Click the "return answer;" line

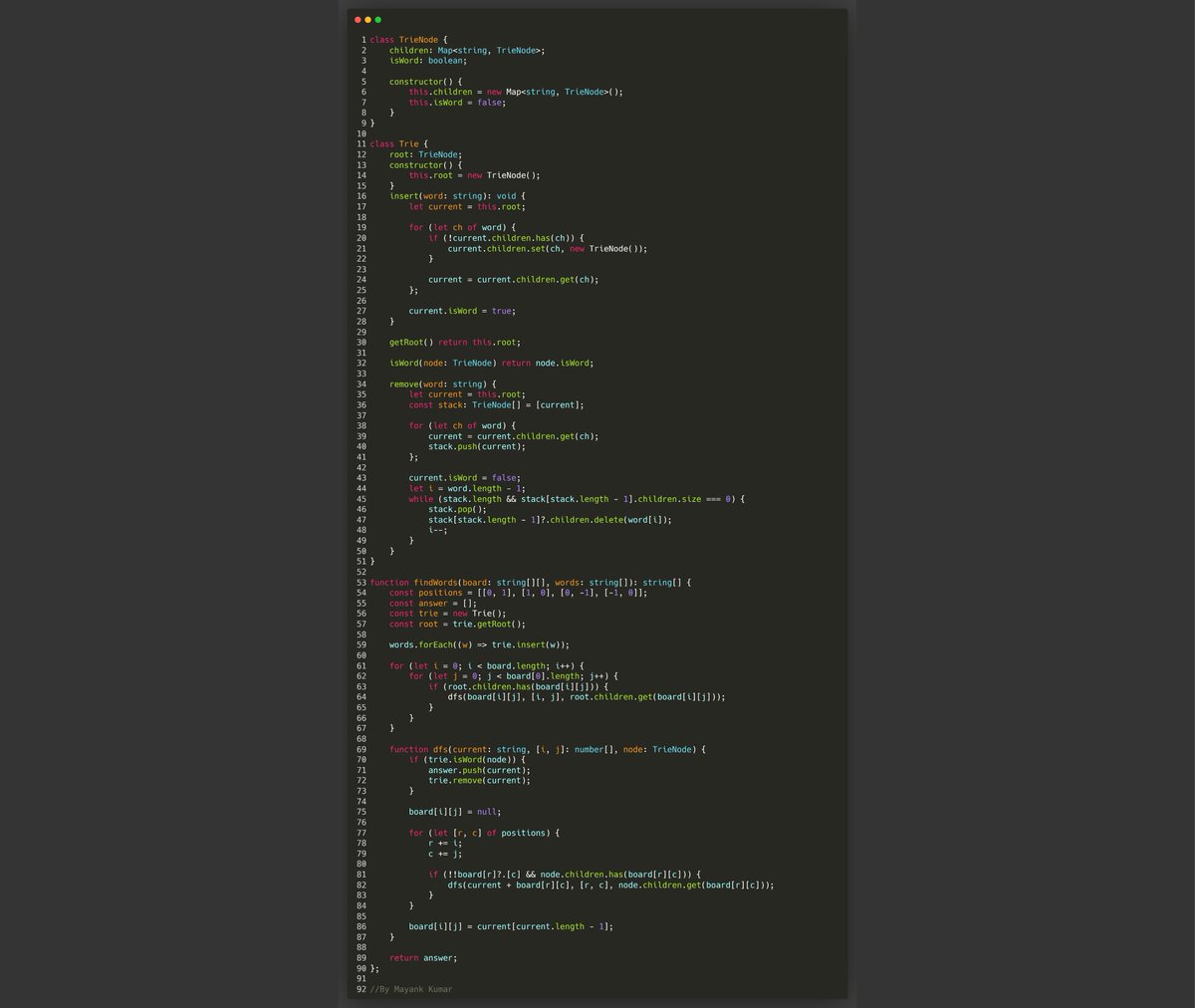tap(423, 958)
